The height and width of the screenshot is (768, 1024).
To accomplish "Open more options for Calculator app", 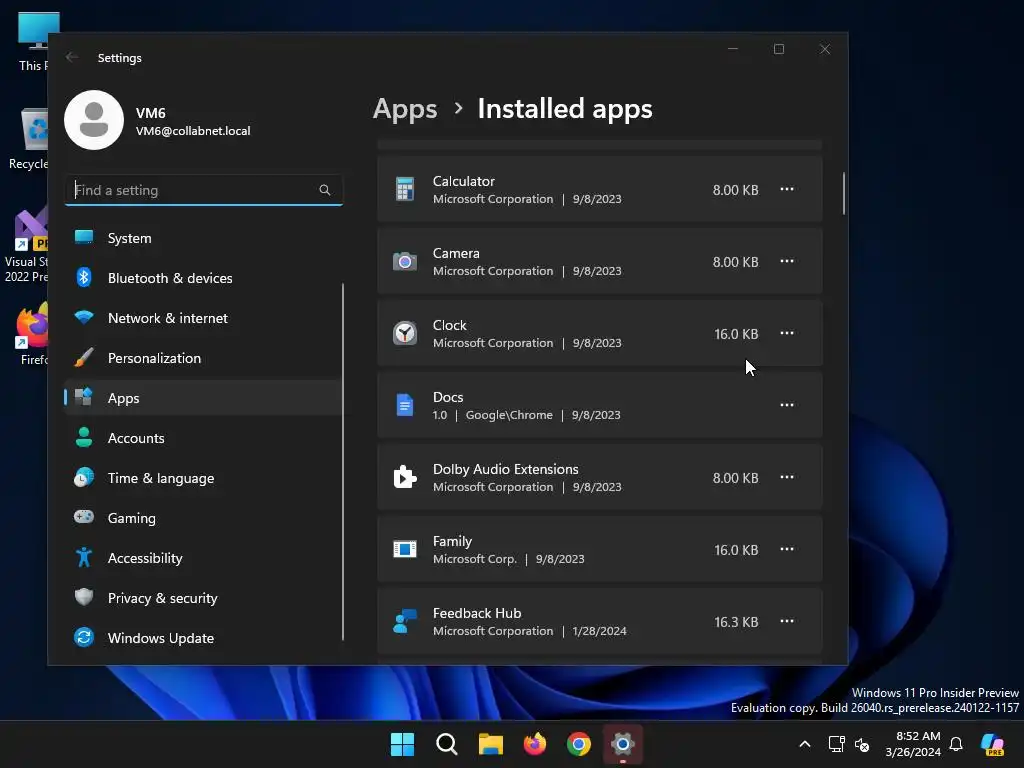I will 787,189.
